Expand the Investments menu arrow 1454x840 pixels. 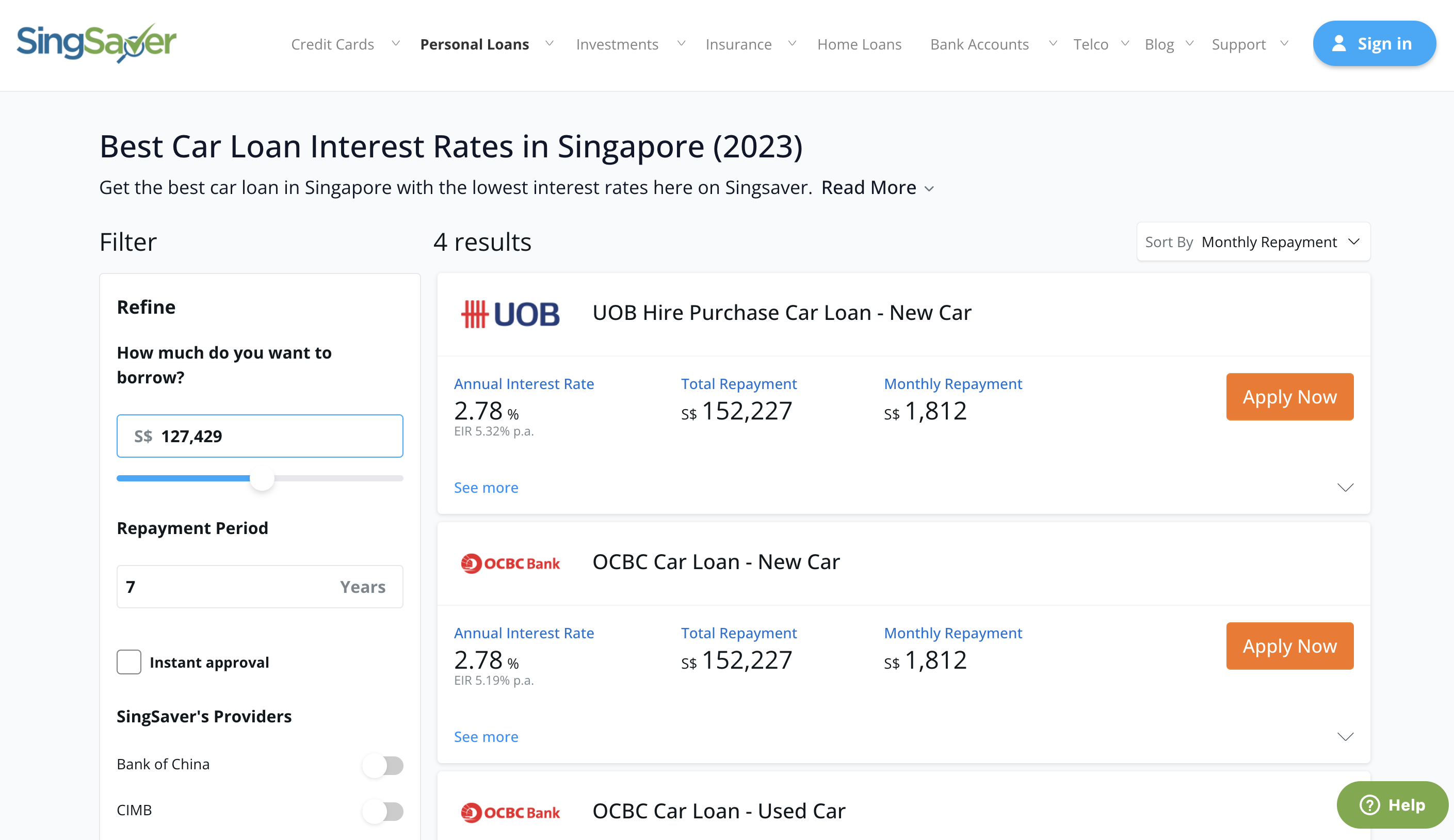[681, 43]
